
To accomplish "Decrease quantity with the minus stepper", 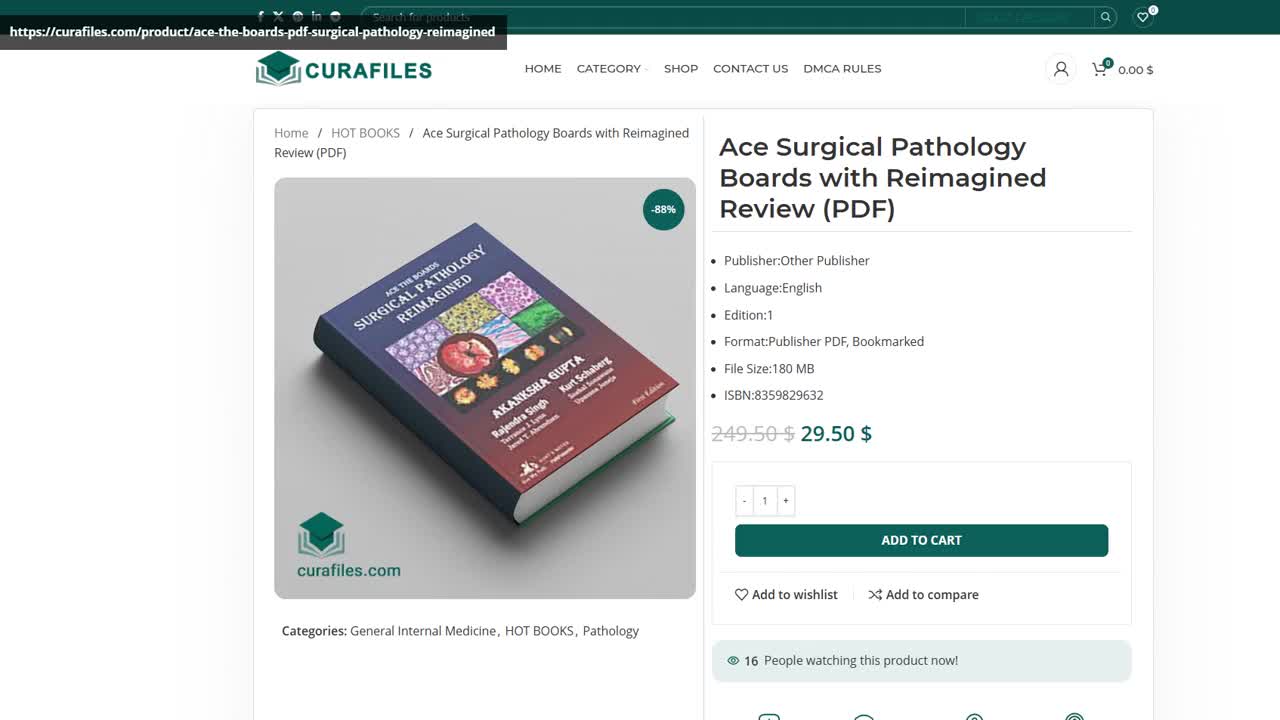I will (744, 500).
